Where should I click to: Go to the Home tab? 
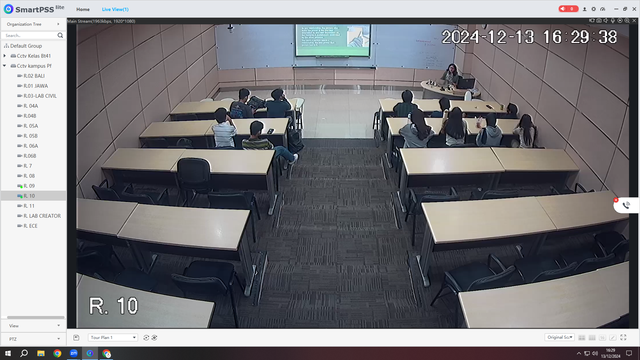83,9
